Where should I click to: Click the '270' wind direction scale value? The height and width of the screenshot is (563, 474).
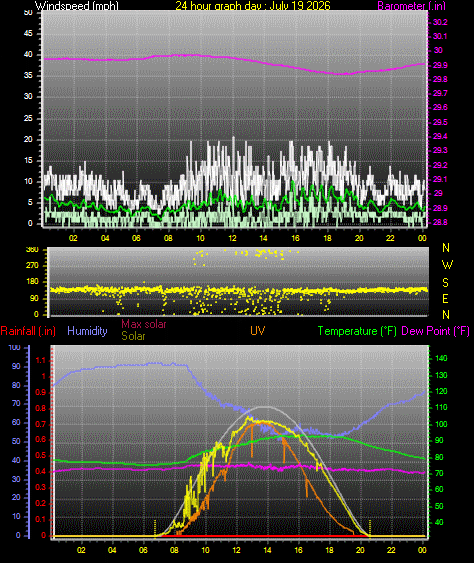click(32, 266)
